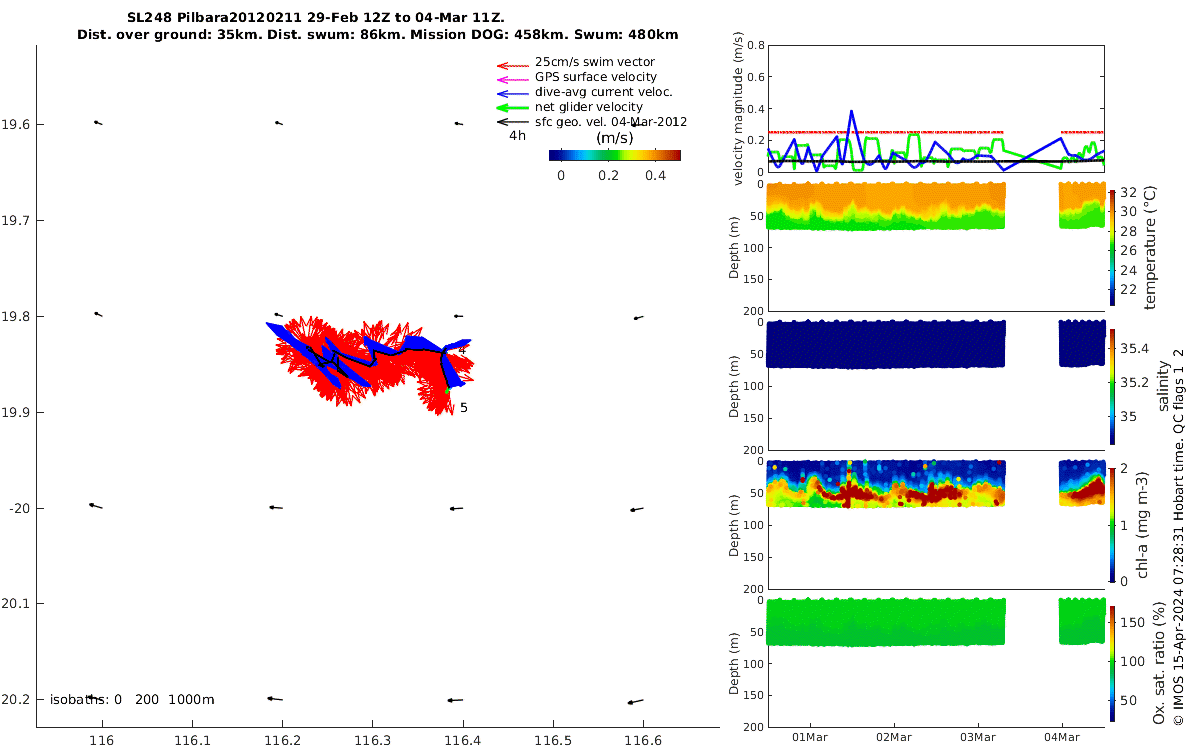Click the chl-a colorbar
This screenshot has height=750, width=1200.
[1113, 523]
